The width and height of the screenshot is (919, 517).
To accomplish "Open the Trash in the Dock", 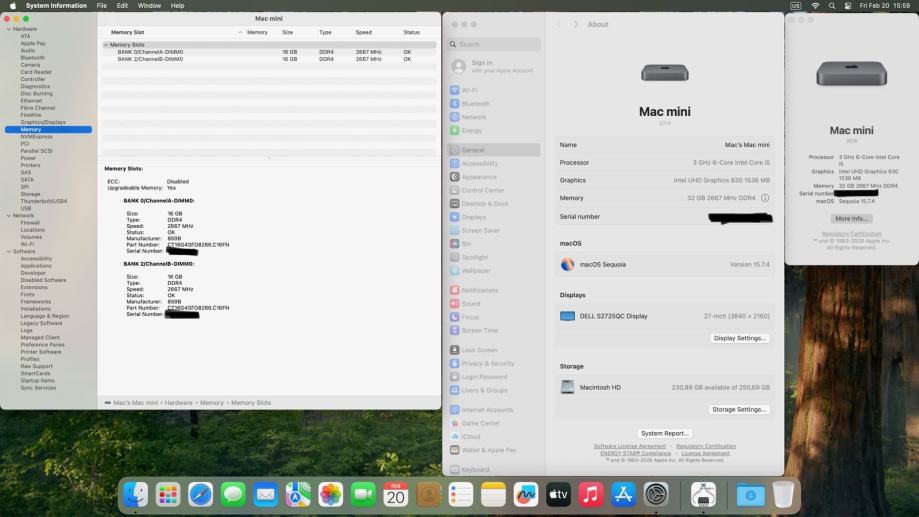I will pyautogui.click(x=783, y=495).
